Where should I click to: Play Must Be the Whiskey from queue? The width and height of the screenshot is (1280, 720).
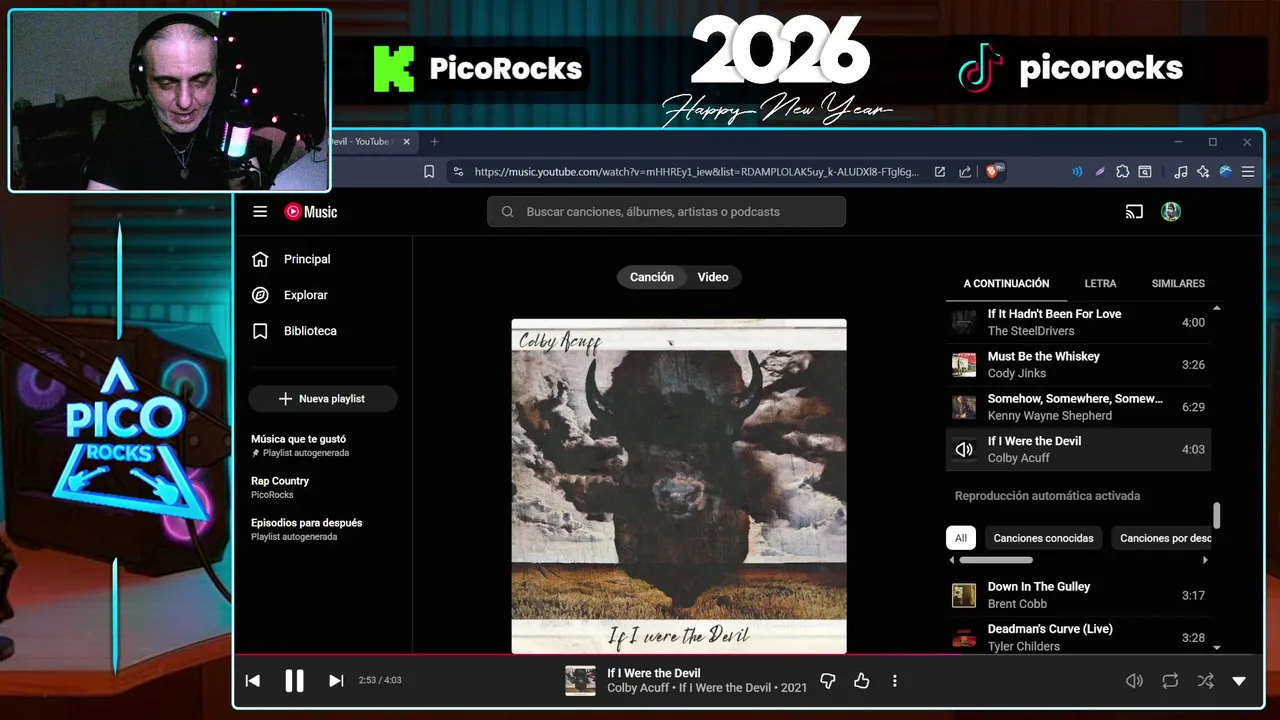pyautogui.click(x=1078, y=365)
